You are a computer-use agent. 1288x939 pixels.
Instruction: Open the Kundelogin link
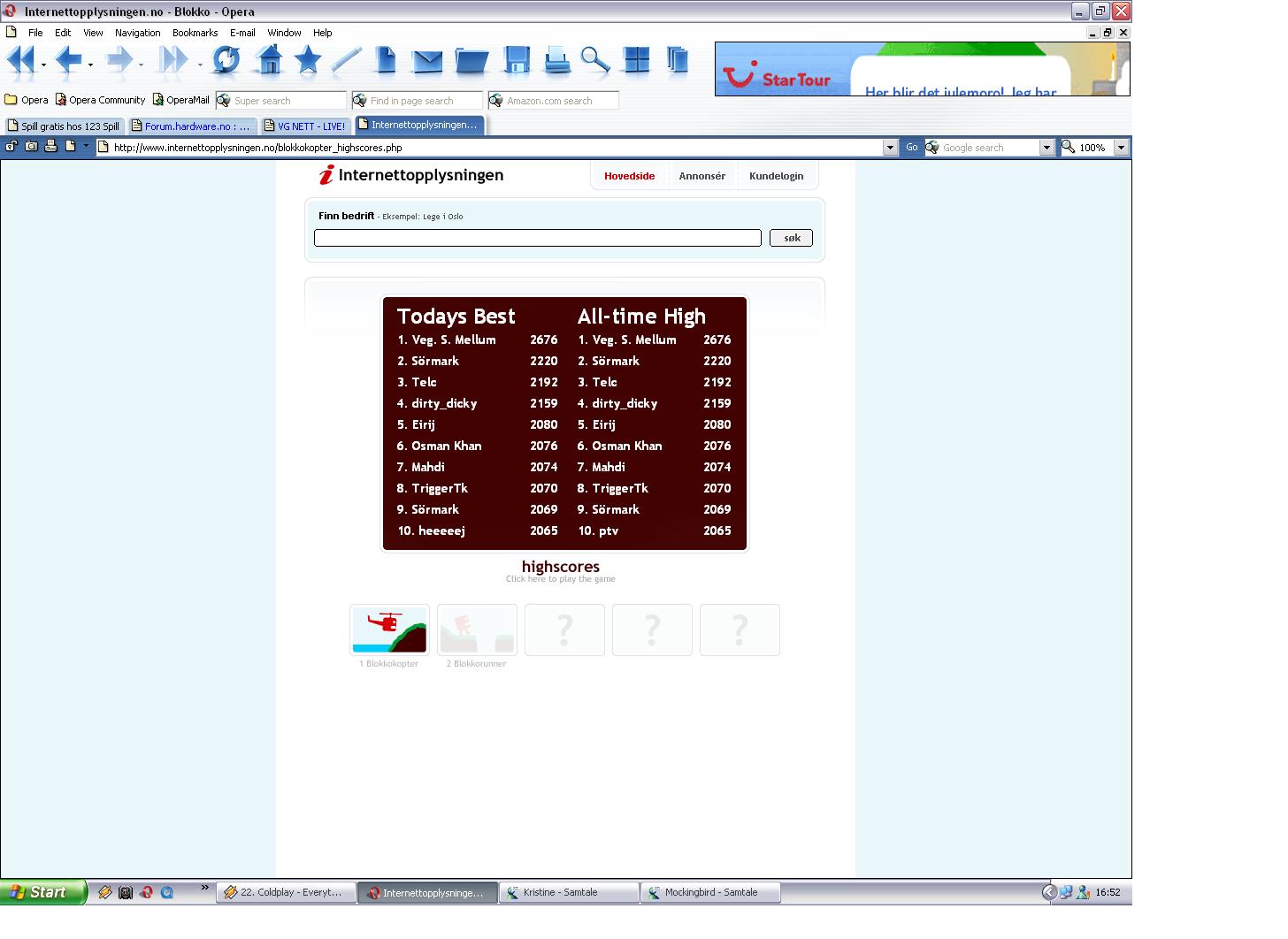[776, 176]
